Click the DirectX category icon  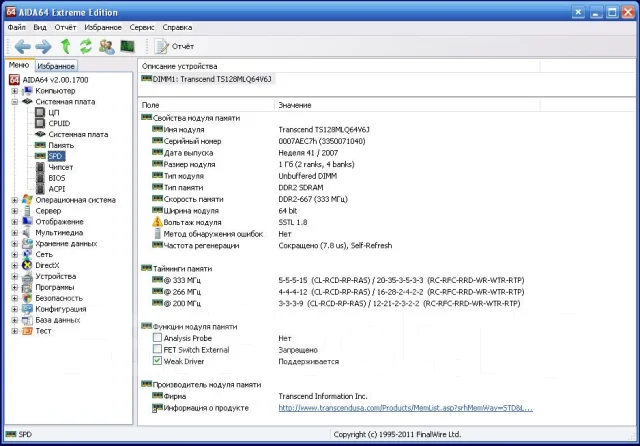point(27,265)
